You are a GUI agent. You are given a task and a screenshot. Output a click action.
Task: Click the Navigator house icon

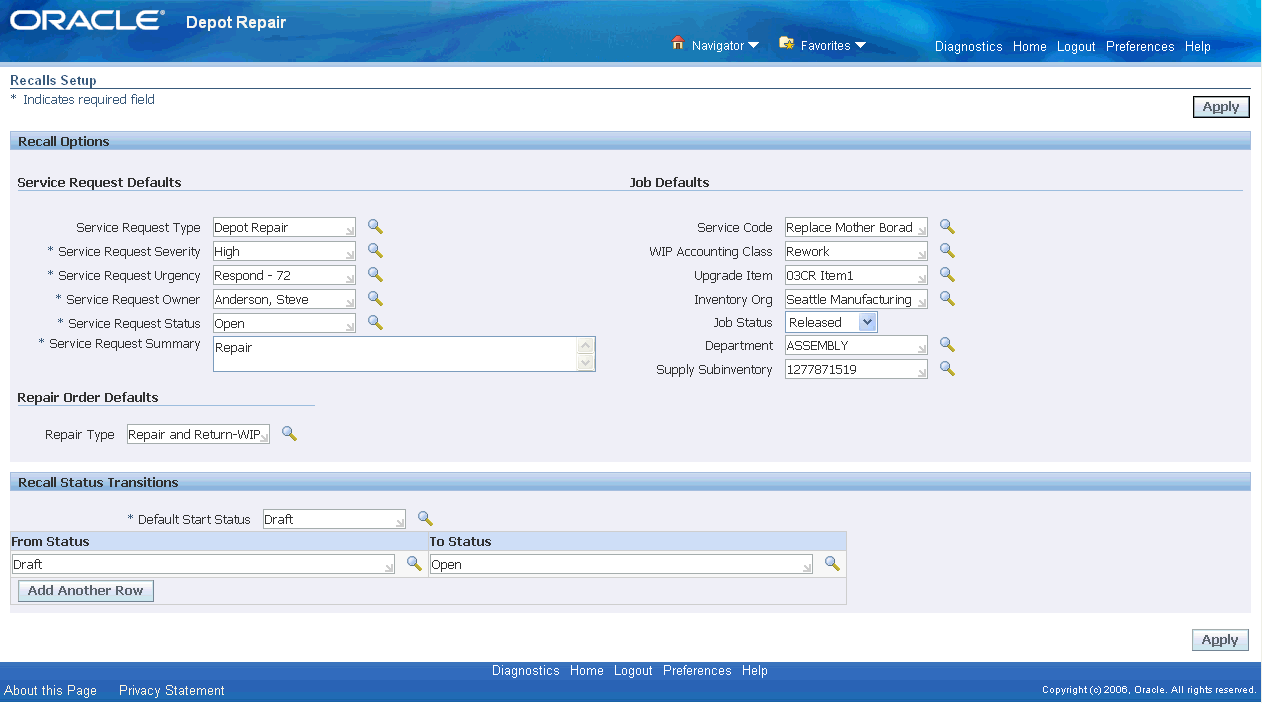(678, 44)
